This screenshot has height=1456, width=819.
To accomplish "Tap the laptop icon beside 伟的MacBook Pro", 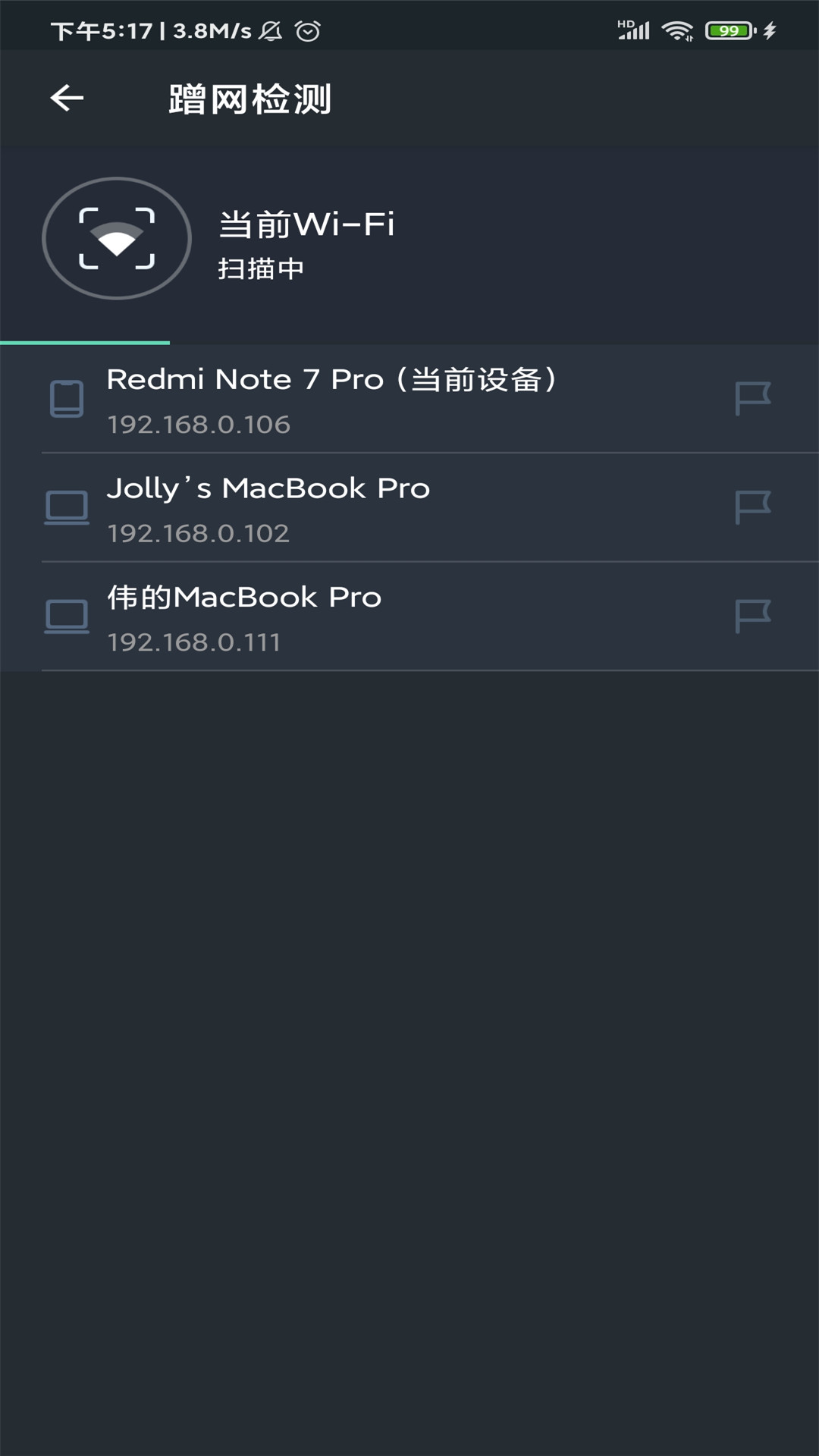I will [x=67, y=616].
